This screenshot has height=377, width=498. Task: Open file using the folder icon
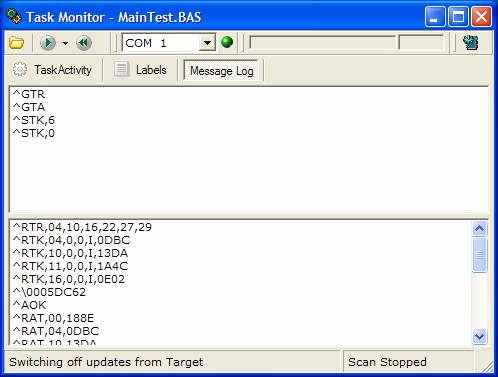[x=16, y=43]
